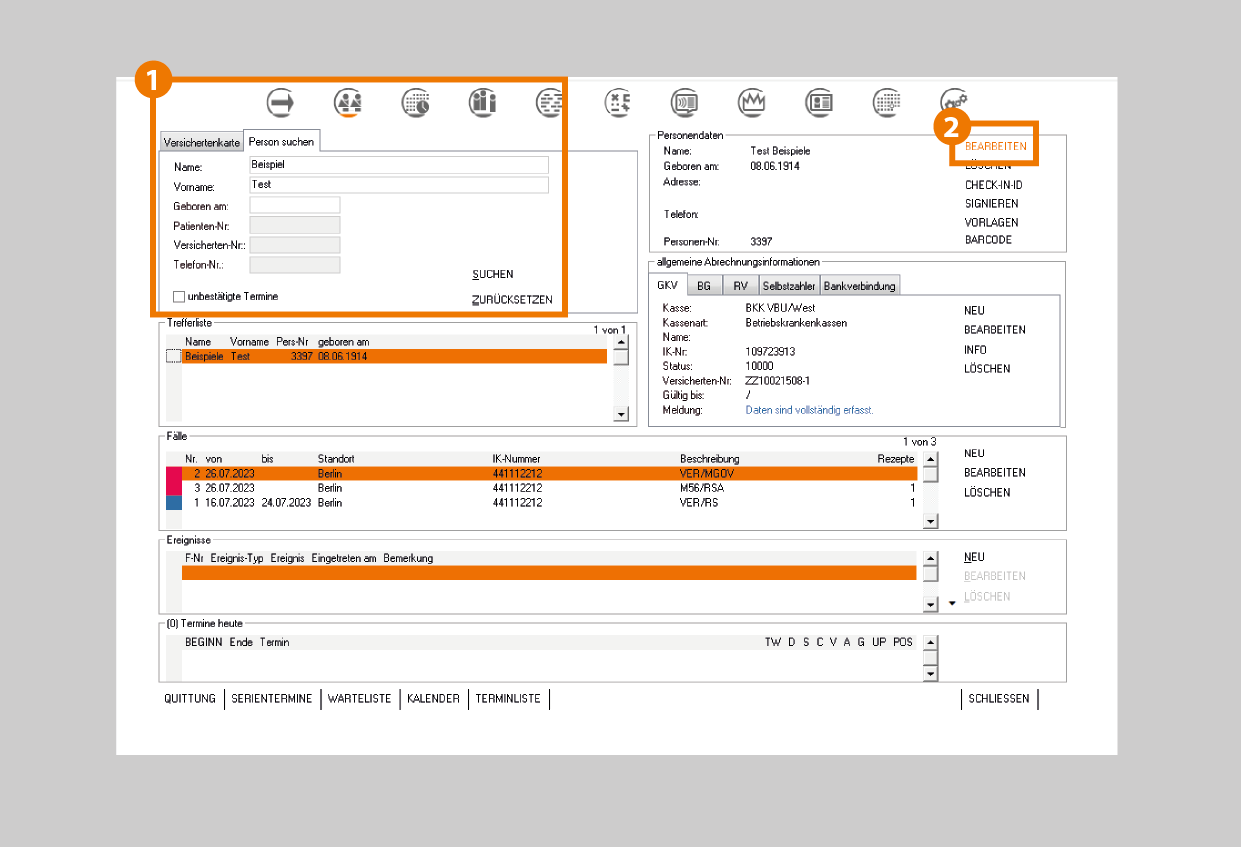The image size is (1241, 847).
Task: Open the ID card layout icon
Action: tap(820, 102)
